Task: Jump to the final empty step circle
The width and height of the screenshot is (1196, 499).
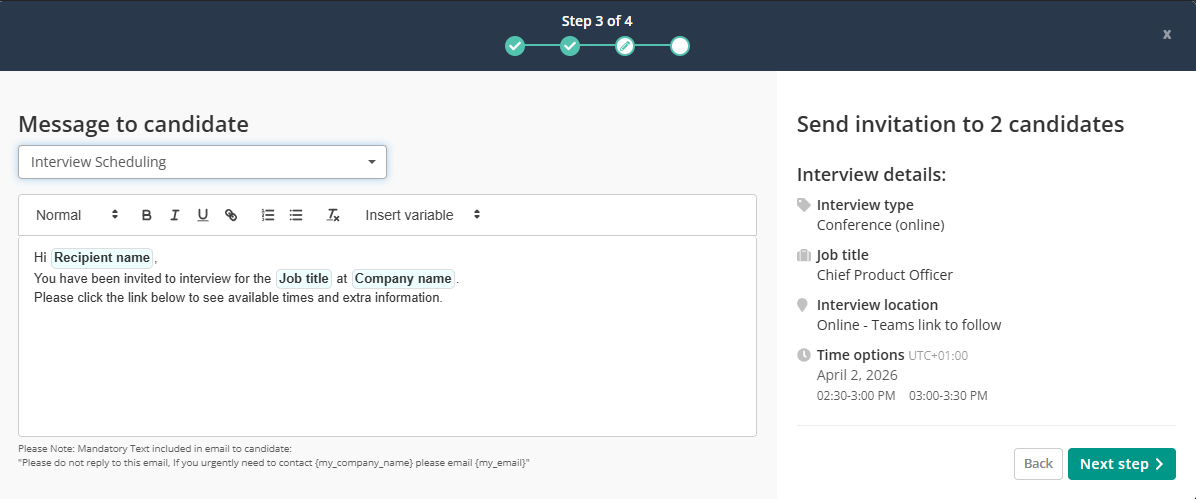Action: (x=680, y=46)
